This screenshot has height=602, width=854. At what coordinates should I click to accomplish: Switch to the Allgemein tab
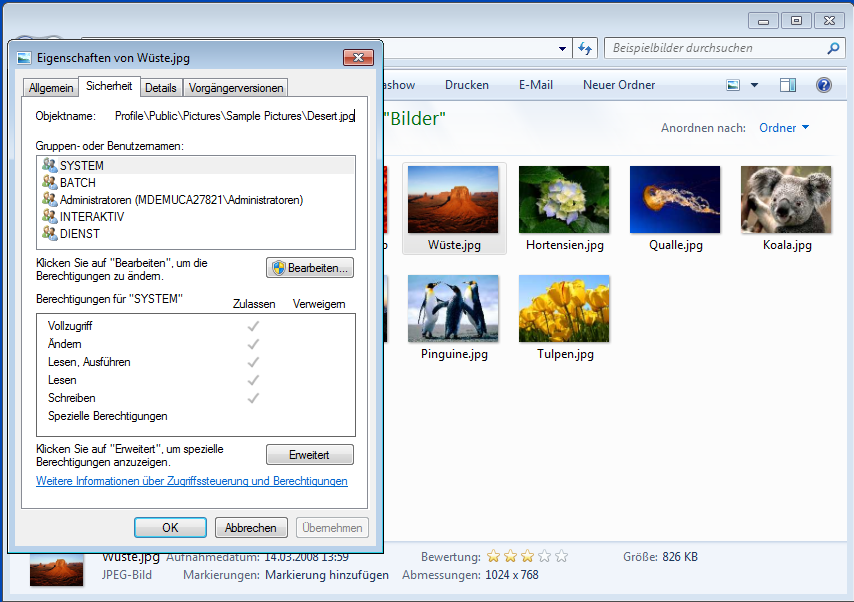click(x=51, y=88)
